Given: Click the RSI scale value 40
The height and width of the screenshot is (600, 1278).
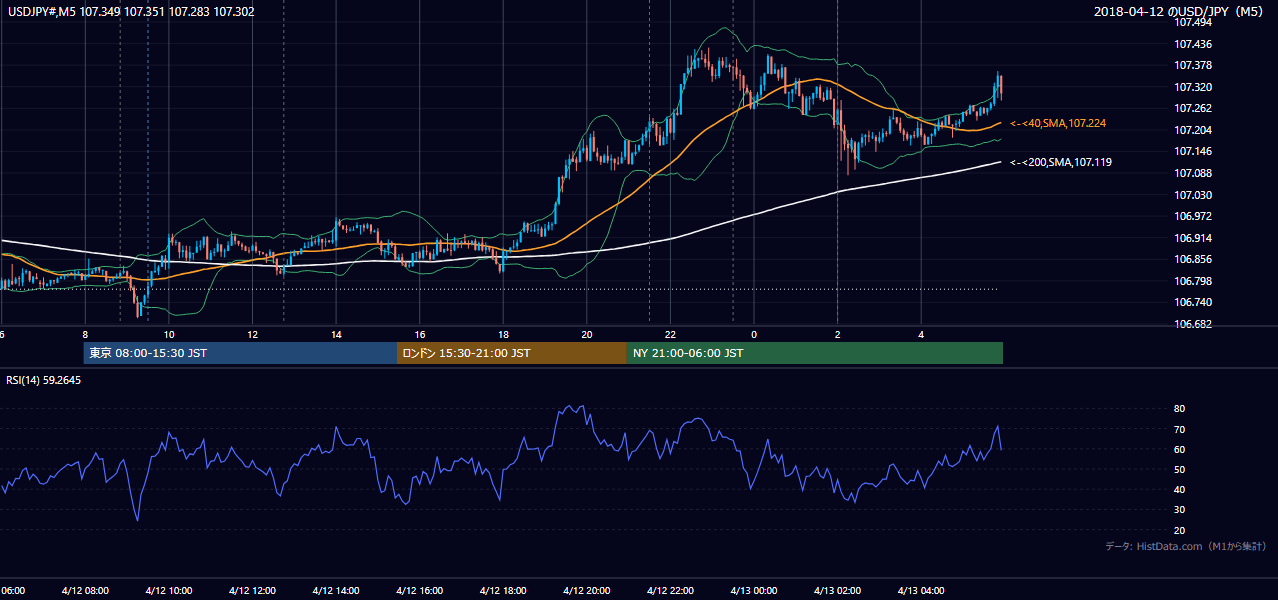Looking at the screenshot, I should 1180,489.
